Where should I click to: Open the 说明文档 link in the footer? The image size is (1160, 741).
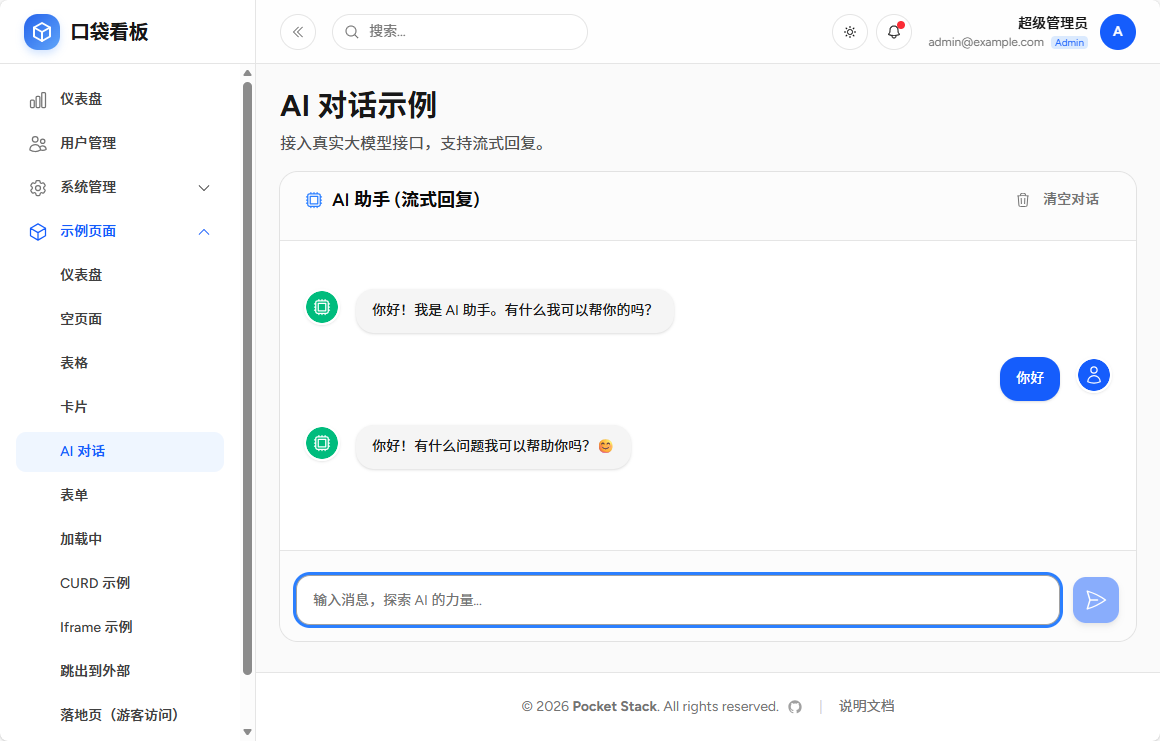coord(866,706)
